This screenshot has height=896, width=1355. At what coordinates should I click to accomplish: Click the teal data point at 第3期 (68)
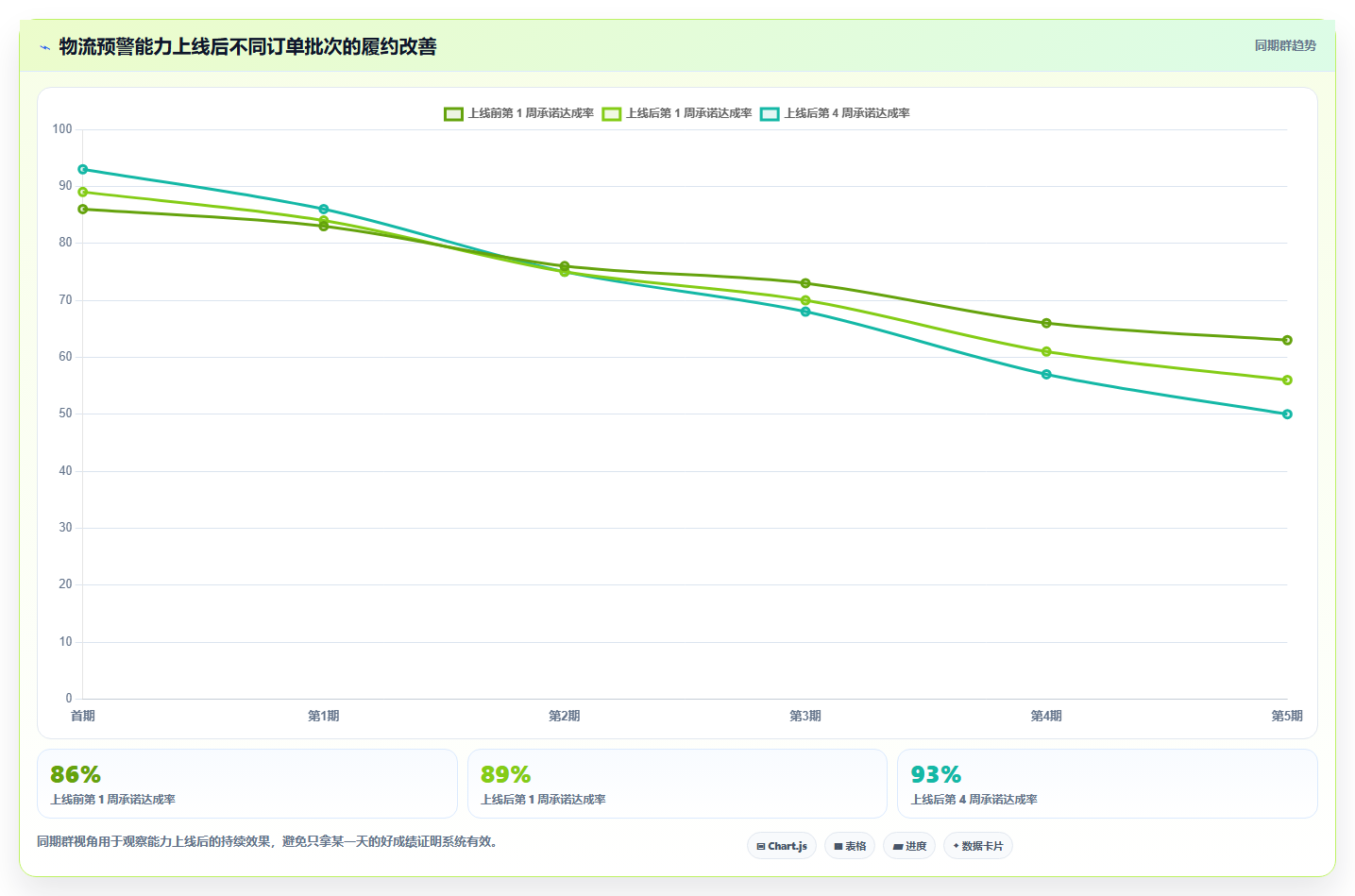[x=805, y=312]
